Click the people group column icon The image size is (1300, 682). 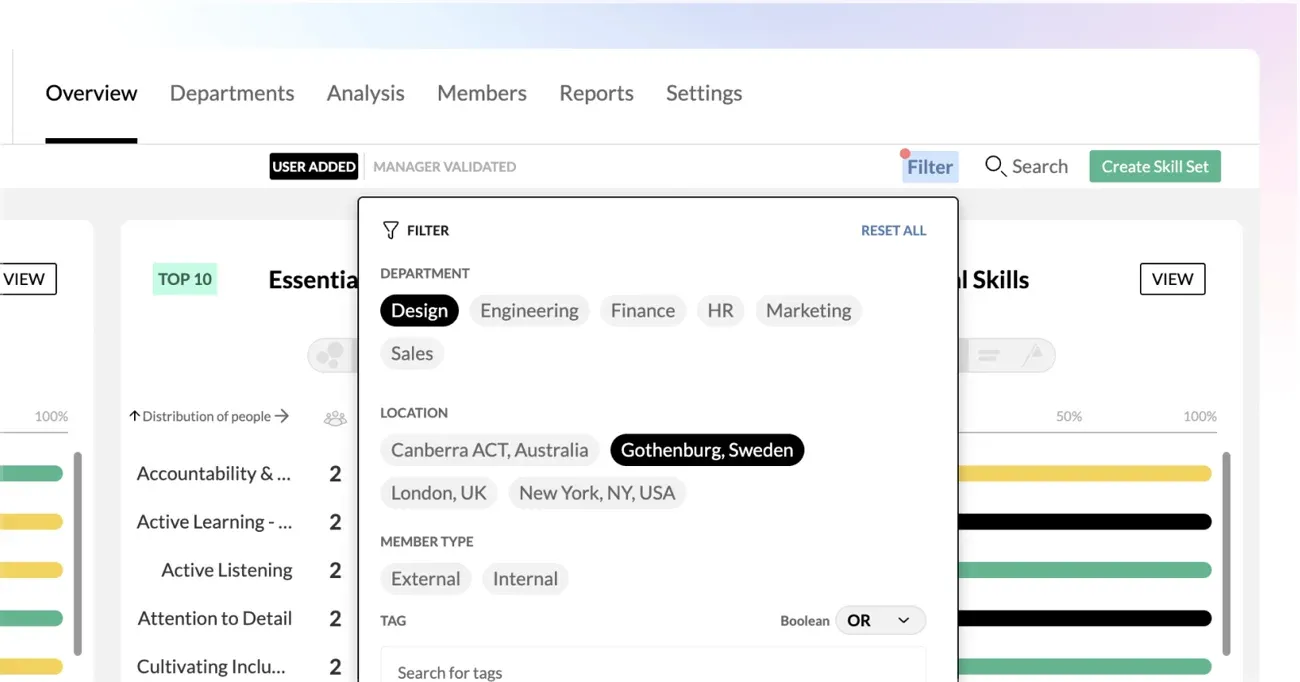coord(335,418)
